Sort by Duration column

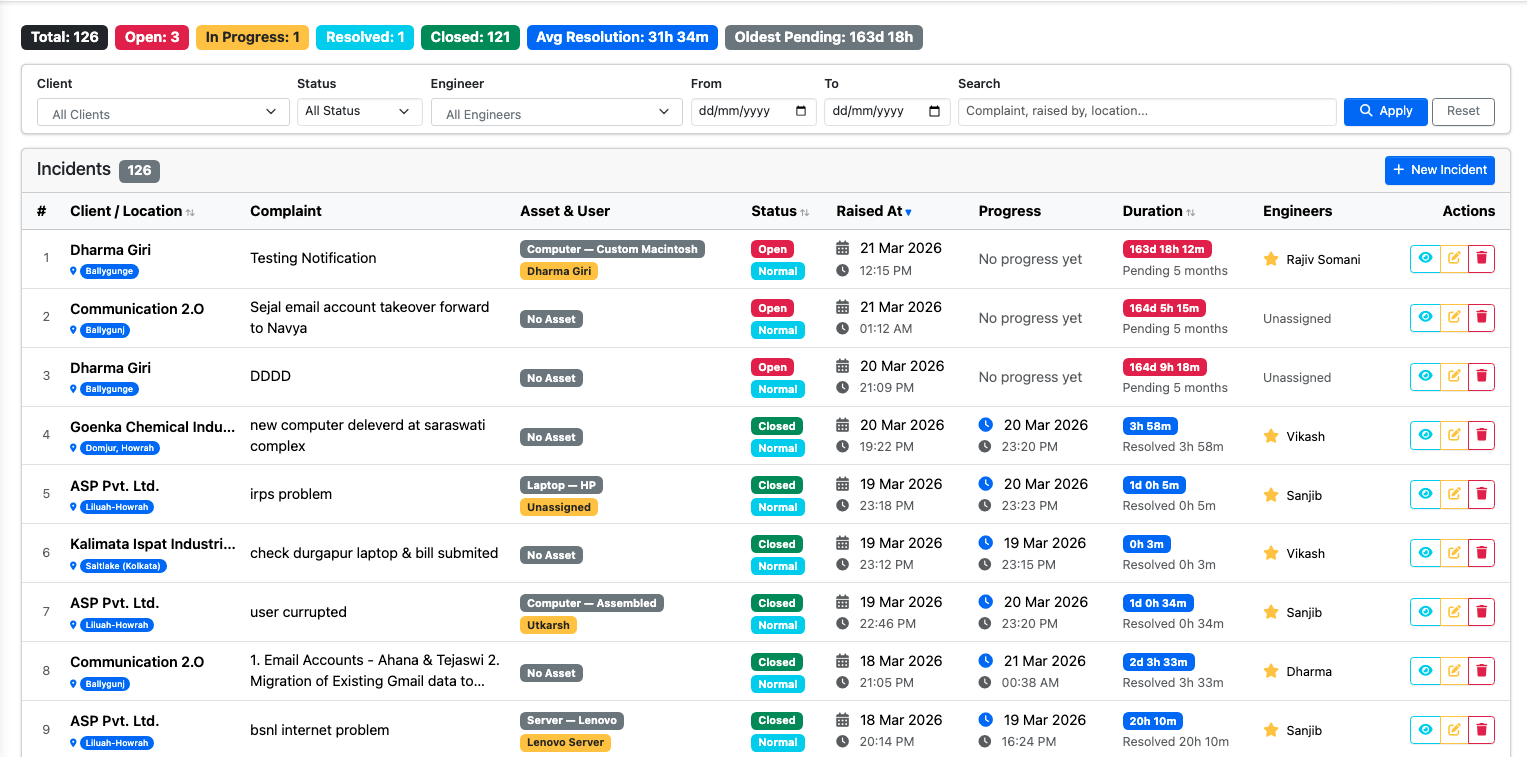point(1159,211)
